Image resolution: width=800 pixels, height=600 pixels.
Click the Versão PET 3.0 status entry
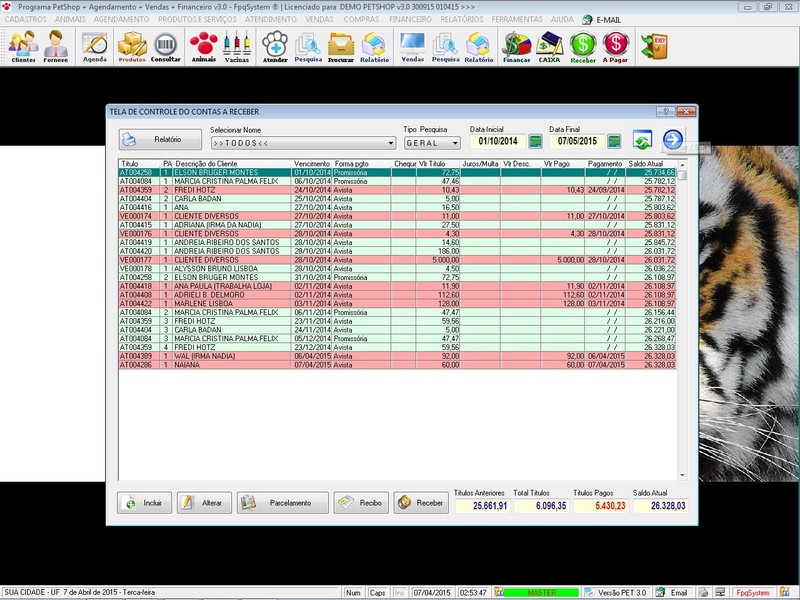618,593
